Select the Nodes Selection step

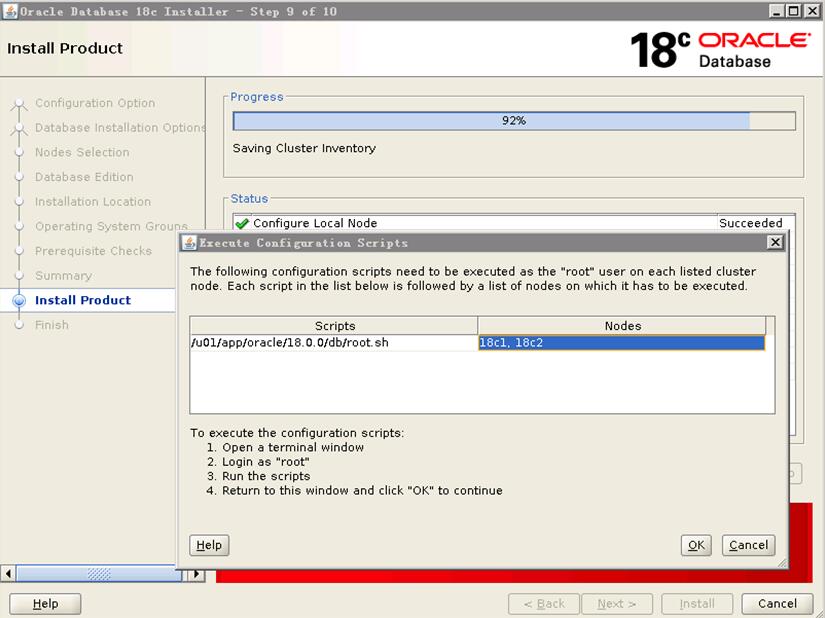point(82,153)
